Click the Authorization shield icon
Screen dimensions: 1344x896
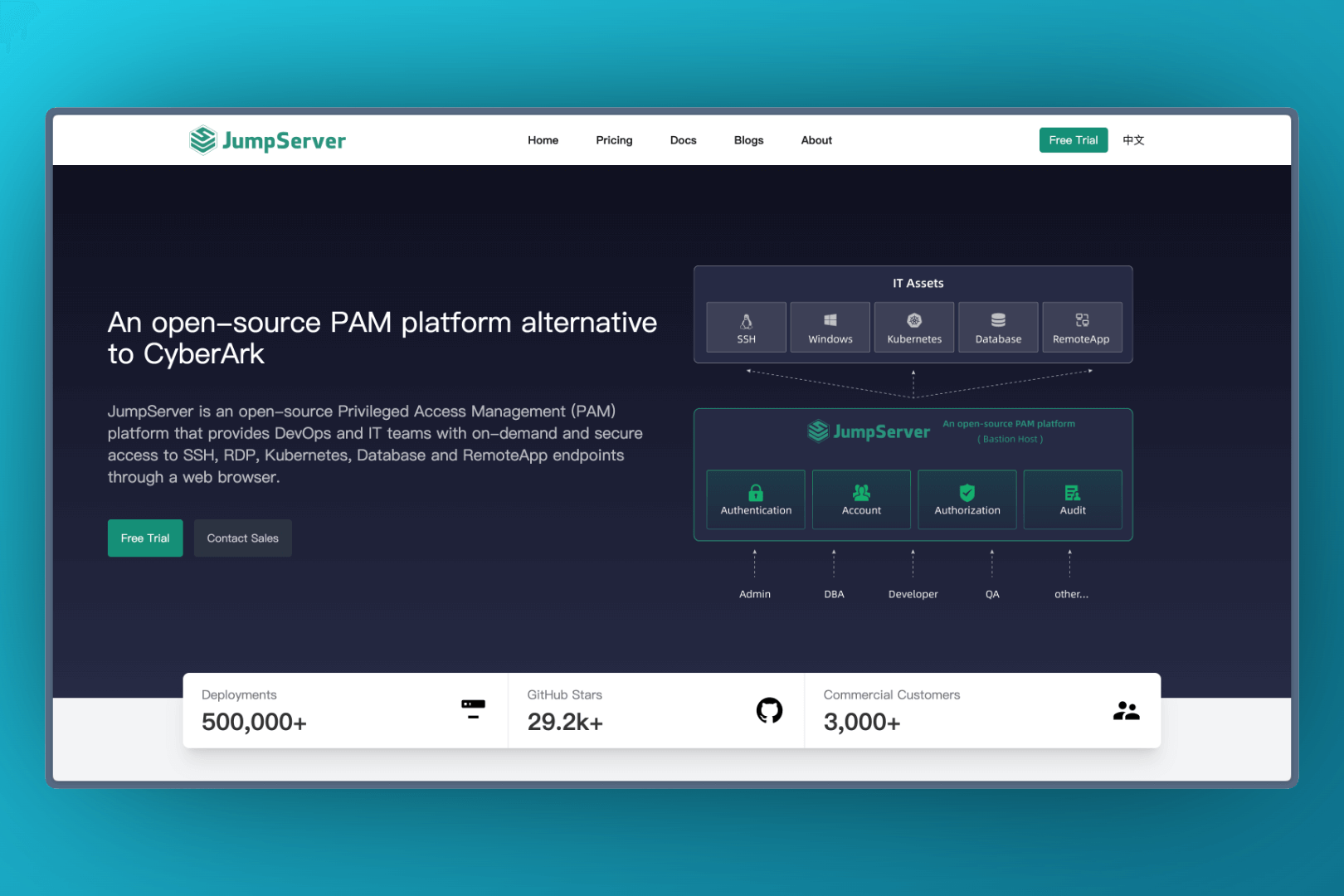point(967,492)
